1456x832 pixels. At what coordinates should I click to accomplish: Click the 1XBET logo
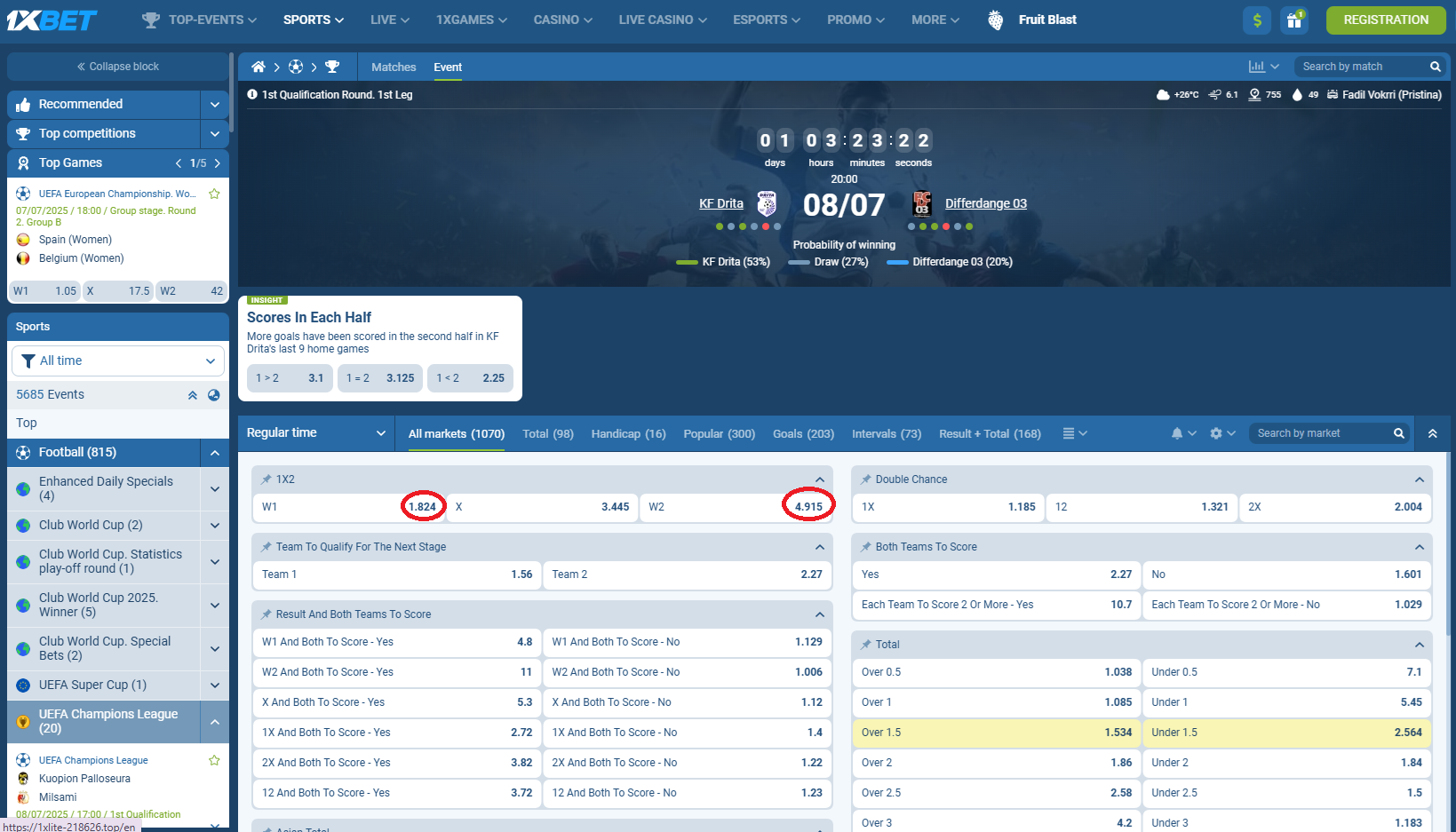(52, 20)
